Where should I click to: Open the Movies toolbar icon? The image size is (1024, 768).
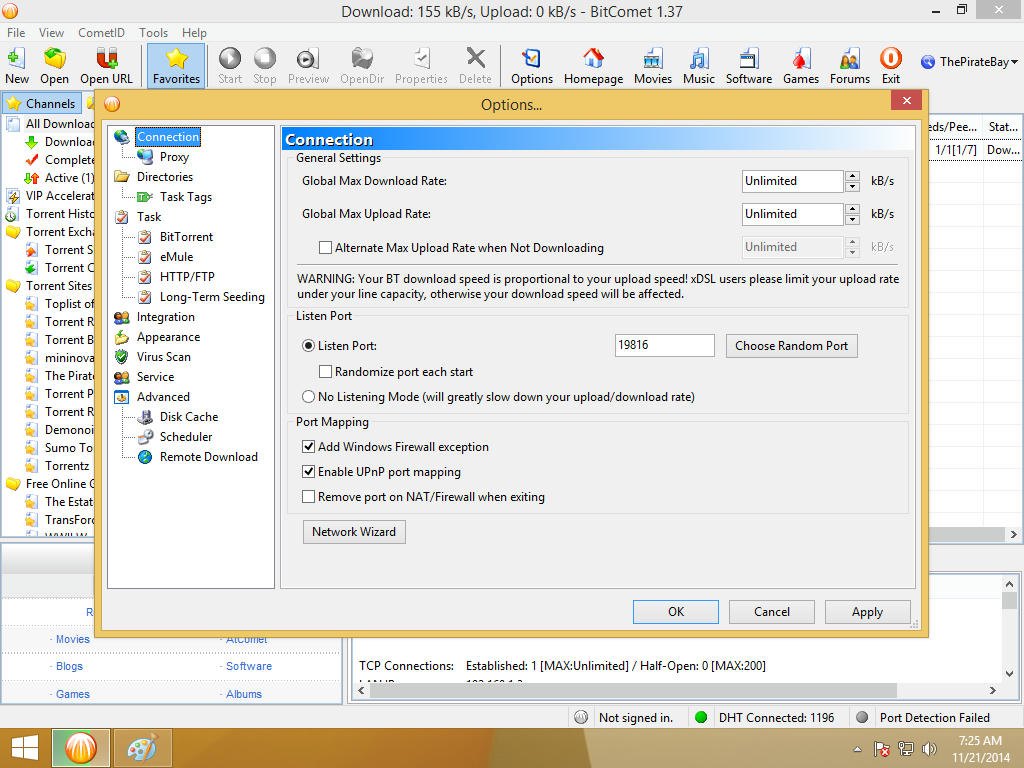[653, 66]
